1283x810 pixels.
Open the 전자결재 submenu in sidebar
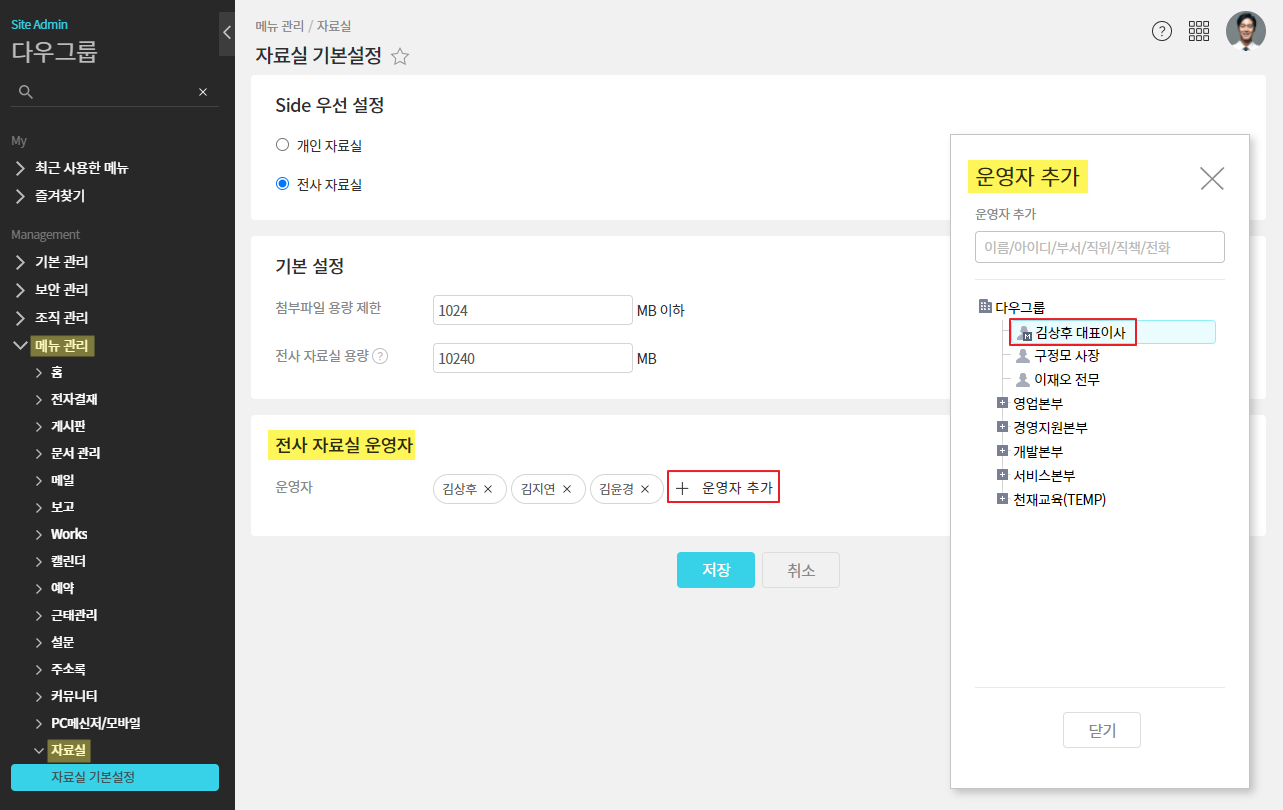tap(73, 399)
